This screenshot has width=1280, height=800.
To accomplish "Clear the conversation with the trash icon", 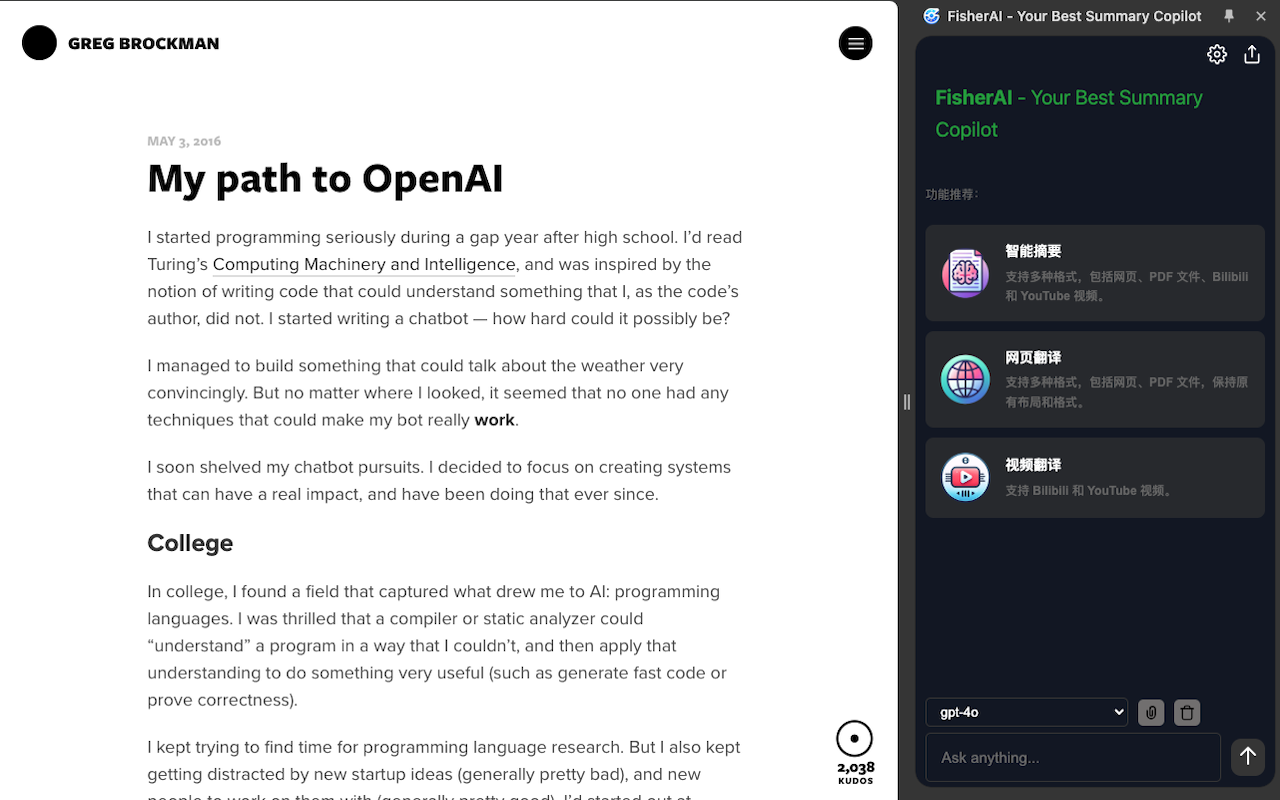I will (x=1186, y=712).
